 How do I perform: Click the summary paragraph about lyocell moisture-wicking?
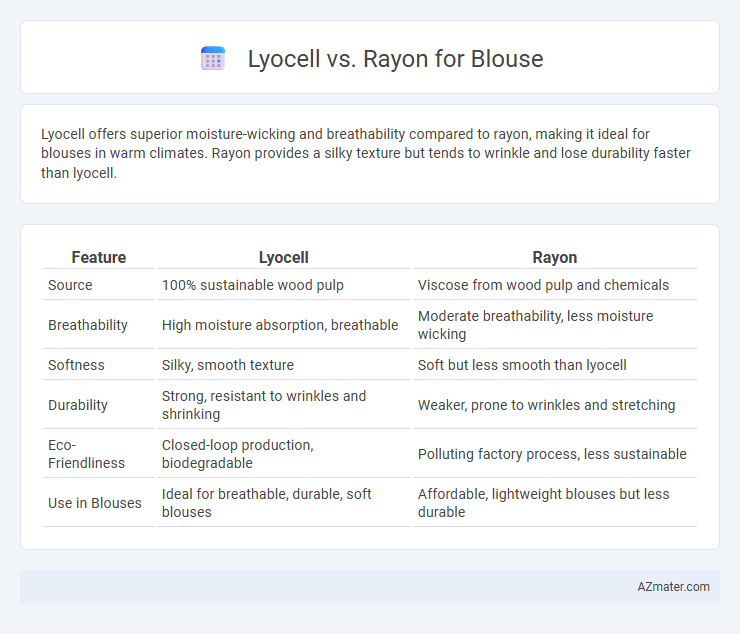coord(366,153)
